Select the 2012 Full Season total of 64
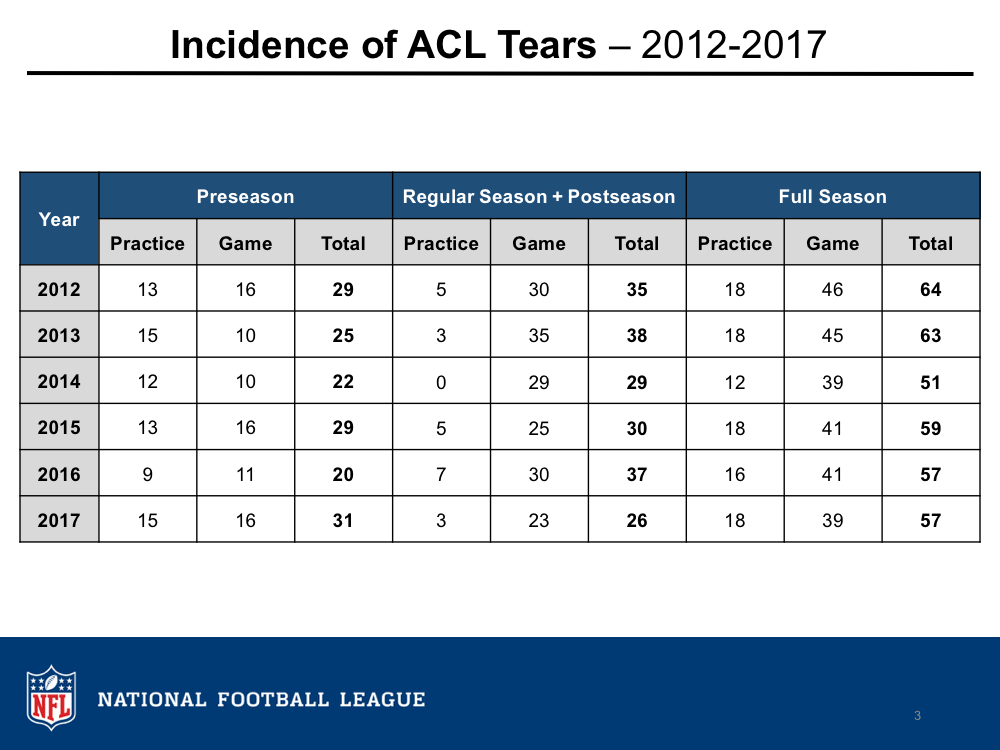This screenshot has height=750, width=1000. coord(930,290)
